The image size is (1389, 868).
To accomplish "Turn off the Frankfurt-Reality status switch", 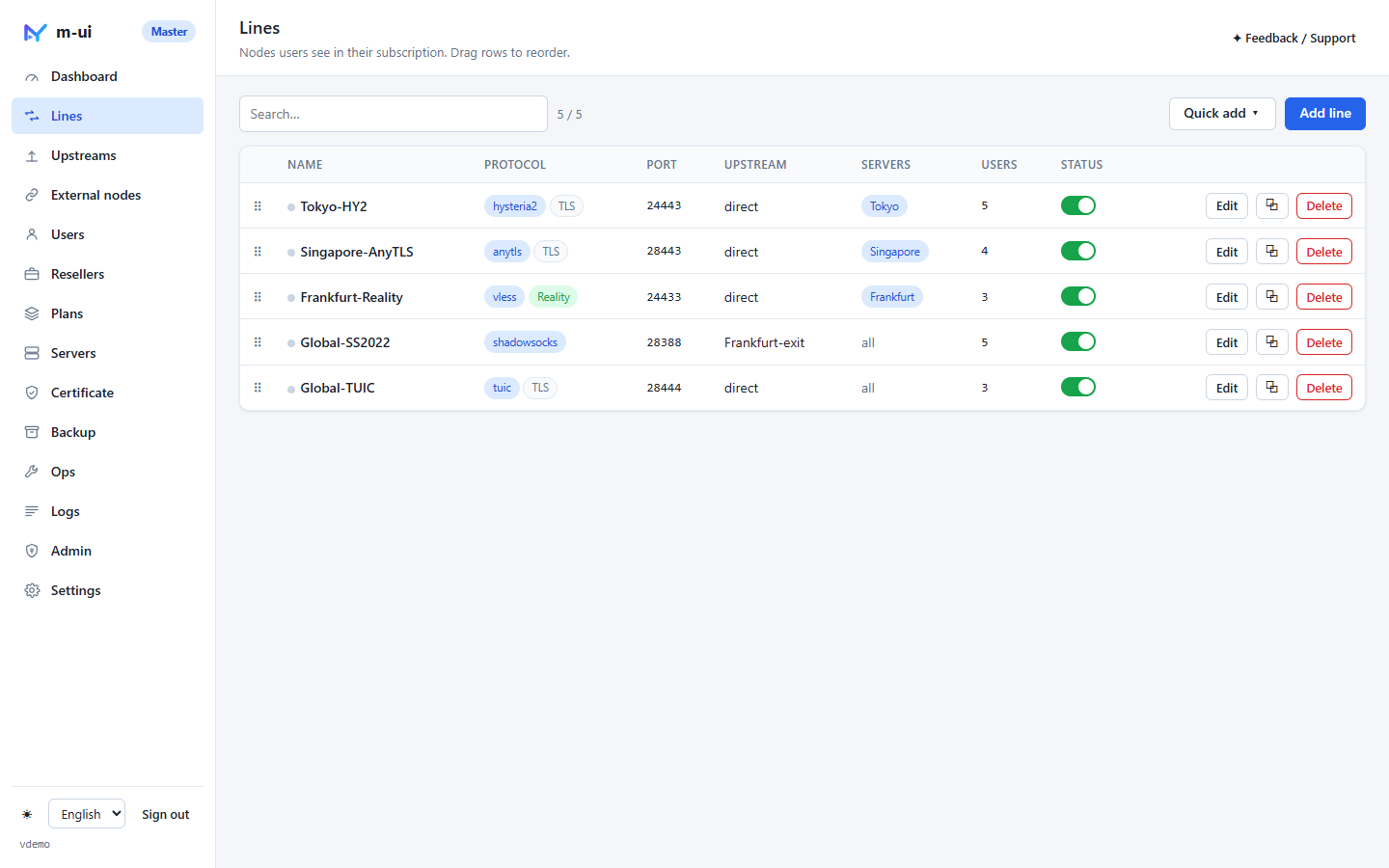I will [1078, 296].
